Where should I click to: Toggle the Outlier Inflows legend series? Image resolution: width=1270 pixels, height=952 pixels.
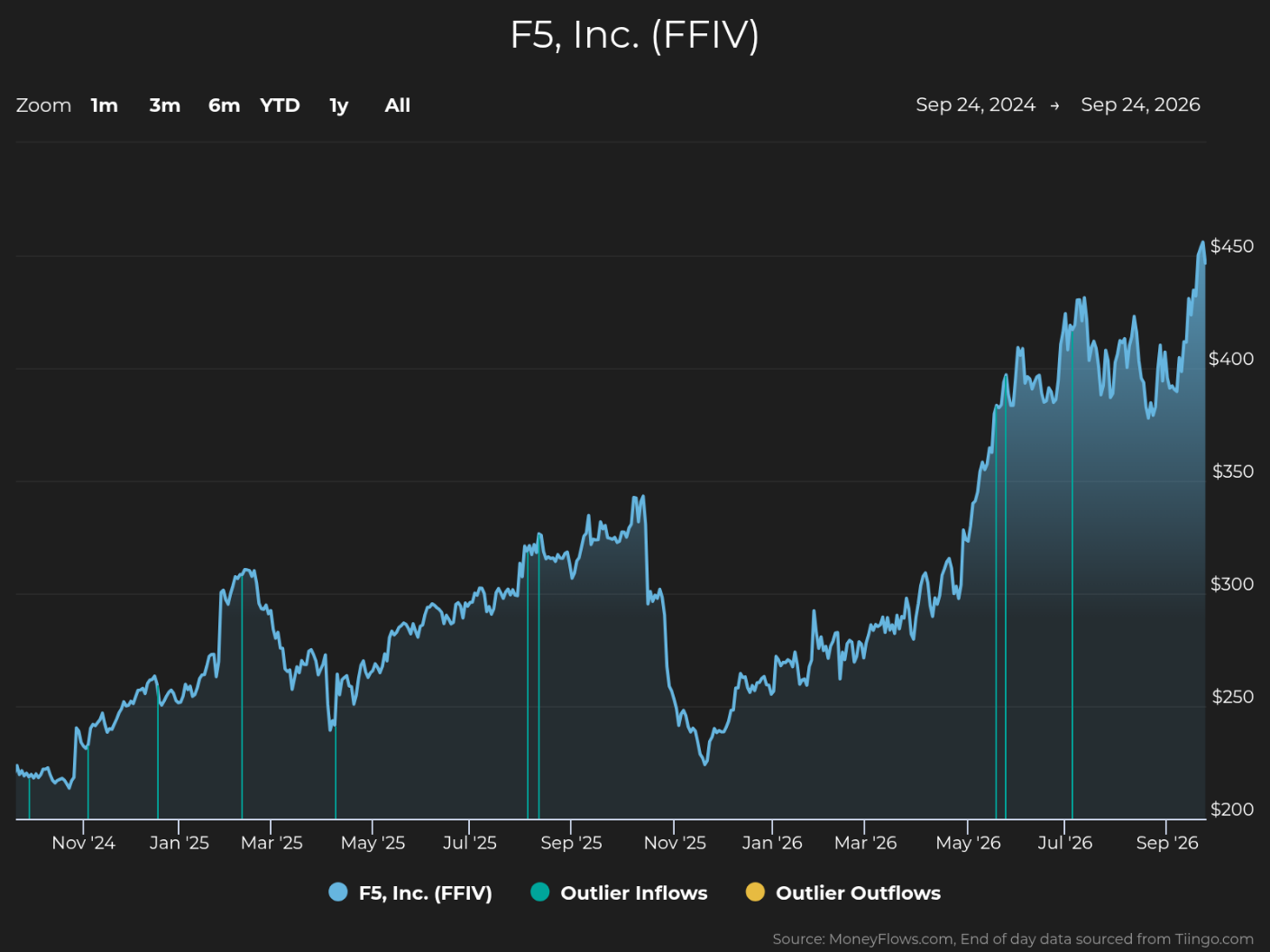620,892
